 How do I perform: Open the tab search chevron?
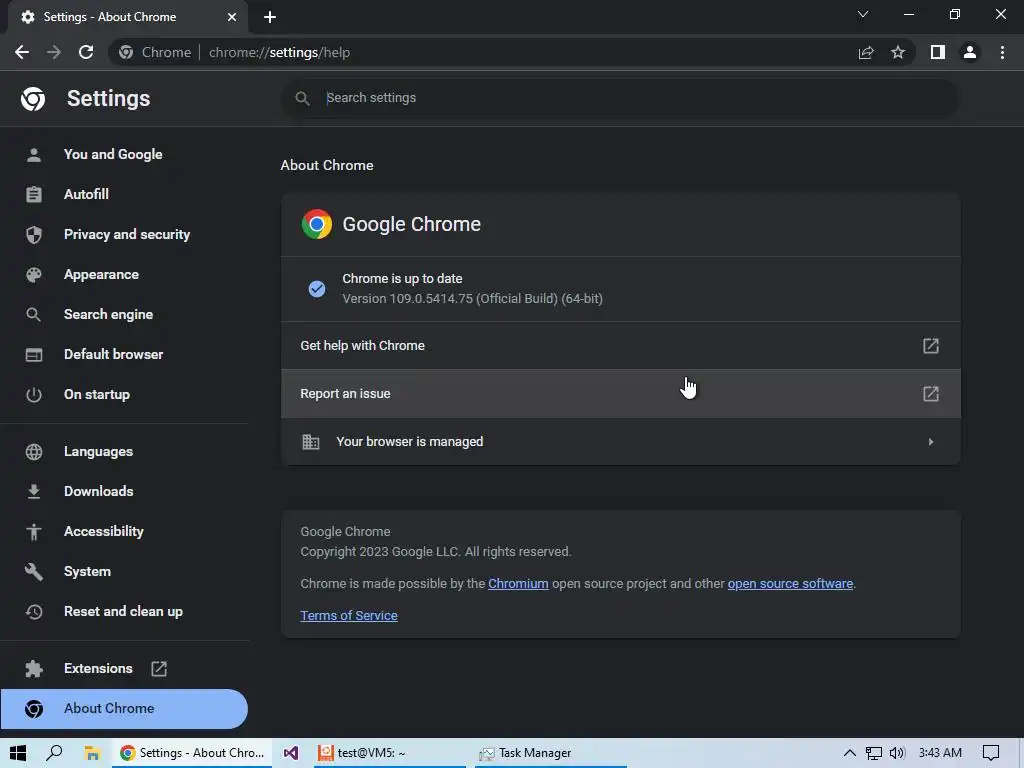[863, 14]
